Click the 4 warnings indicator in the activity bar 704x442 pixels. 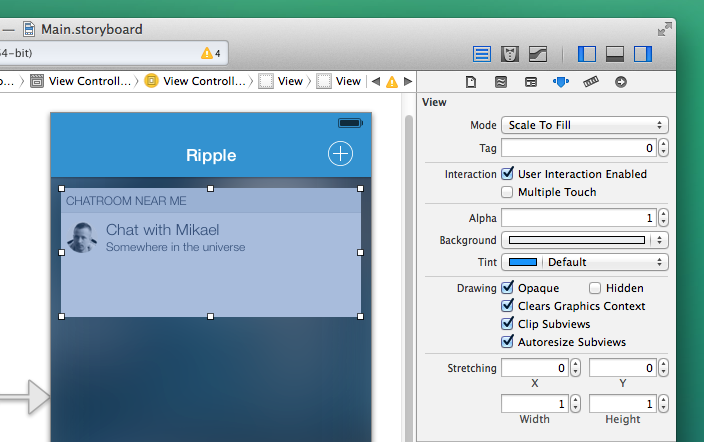pos(211,53)
